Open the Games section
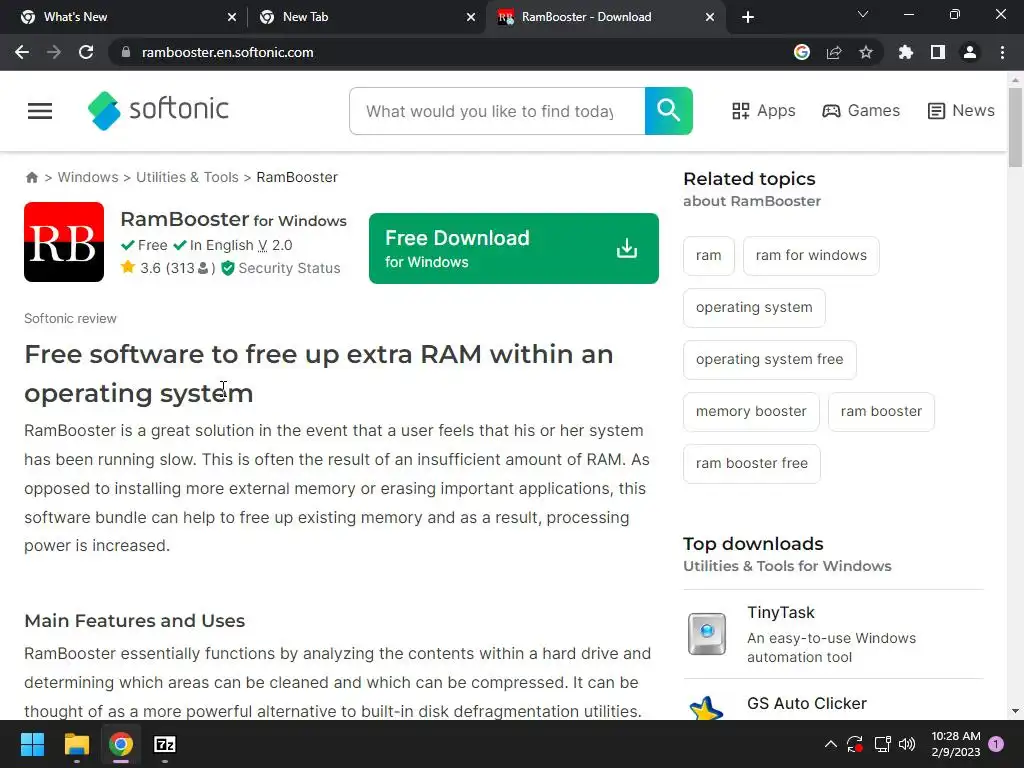Image resolution: width=1024 pixels, height=768 pixels. coord(861,111)
